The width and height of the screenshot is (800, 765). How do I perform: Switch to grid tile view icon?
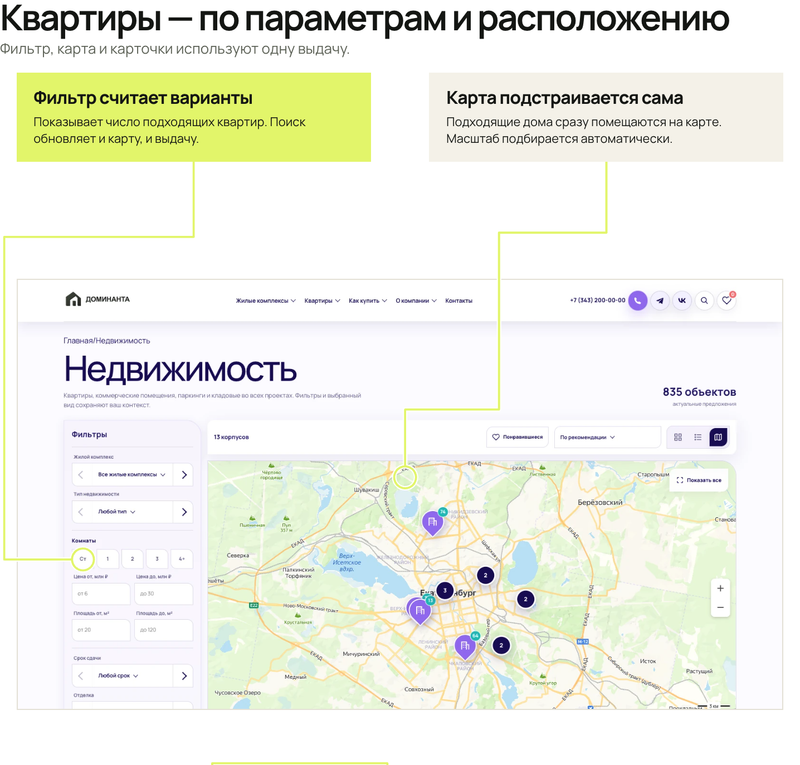(x=678, y=437)
